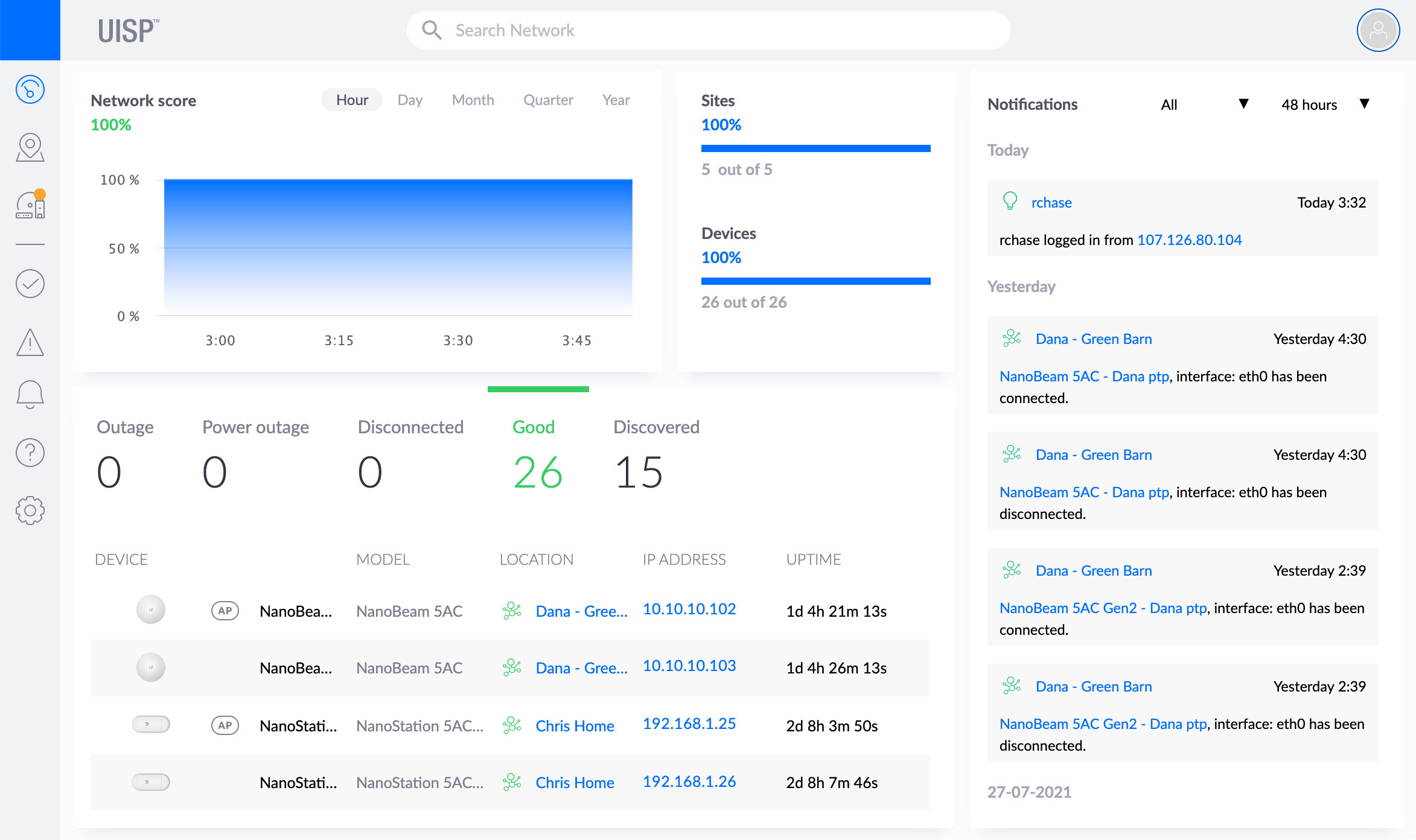Click inside the Search Network field
Viewport: 1416px width, 840px height.
click(x=706, y=30)
